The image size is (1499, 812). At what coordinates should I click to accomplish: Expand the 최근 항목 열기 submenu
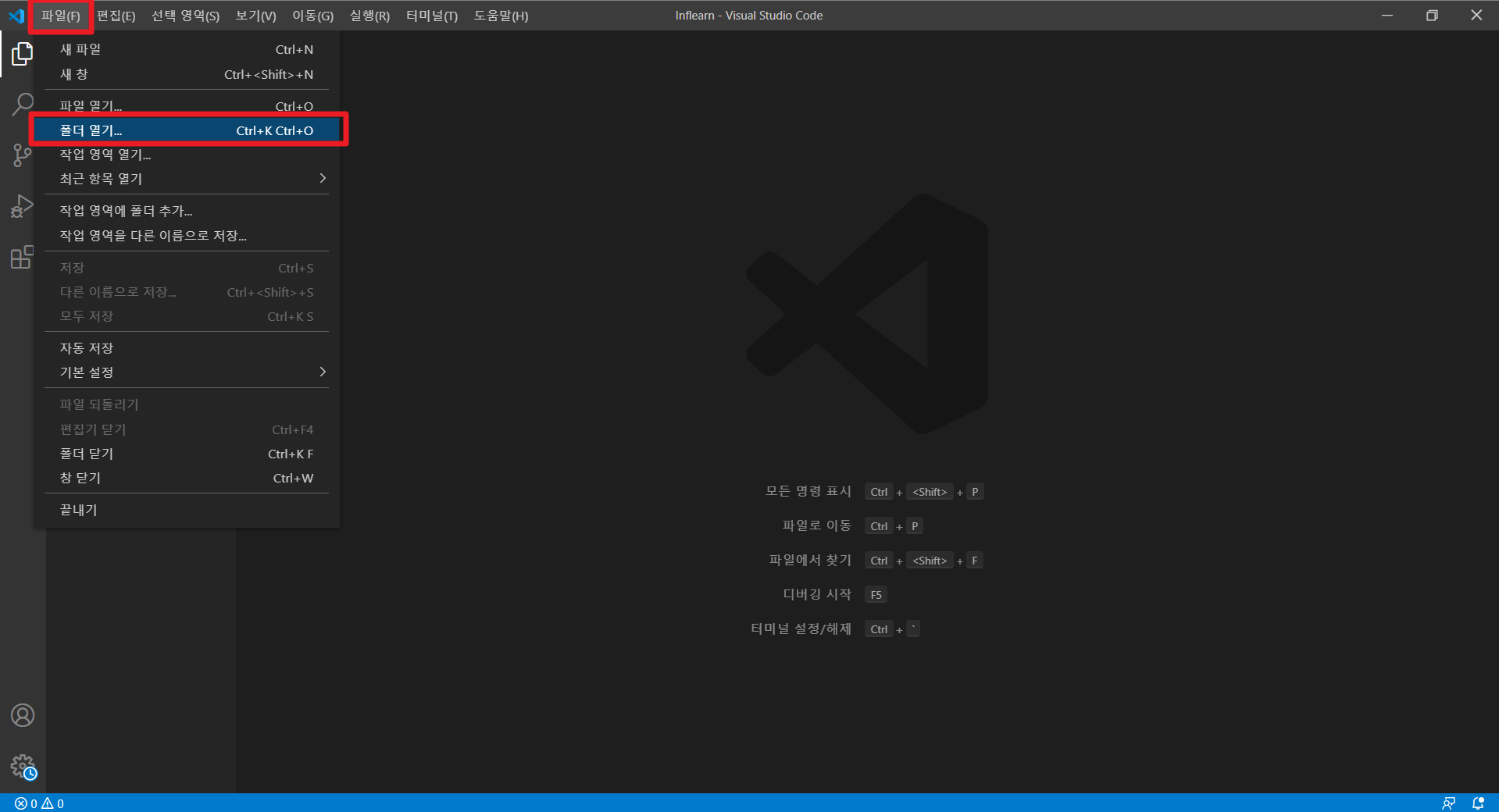click(x=187, y=179)
